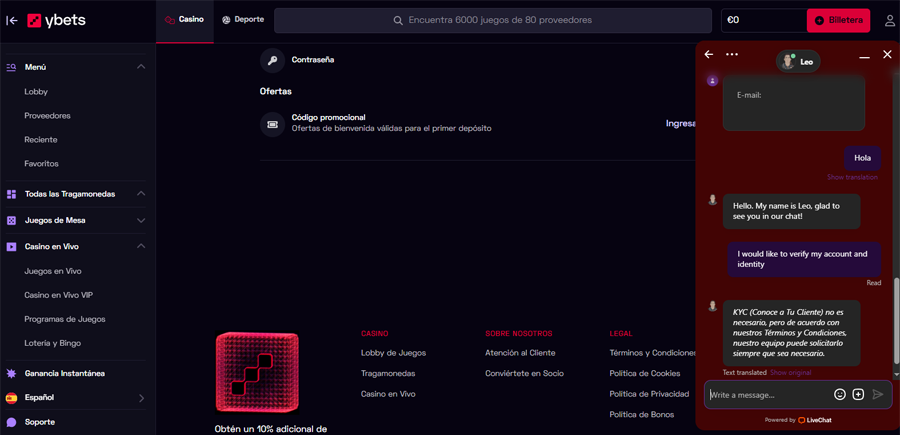Click the Código promocional ticket icon
Viewport: 900px width, 435px height.
coord(273,124)
